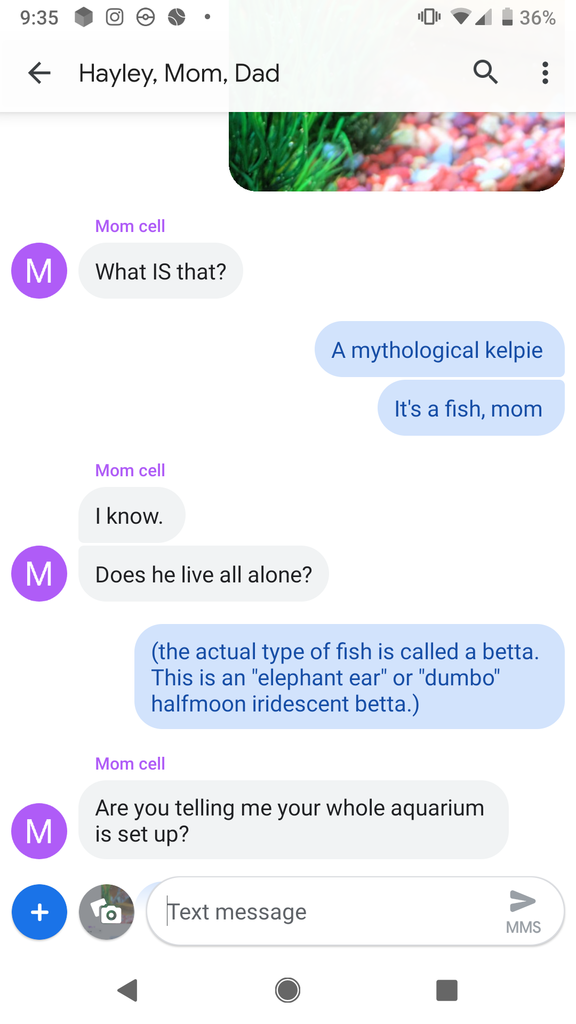Screen dimensions: 576x1024
Task: Select the "I know." message bubble
Action: [x=132, y=515]
